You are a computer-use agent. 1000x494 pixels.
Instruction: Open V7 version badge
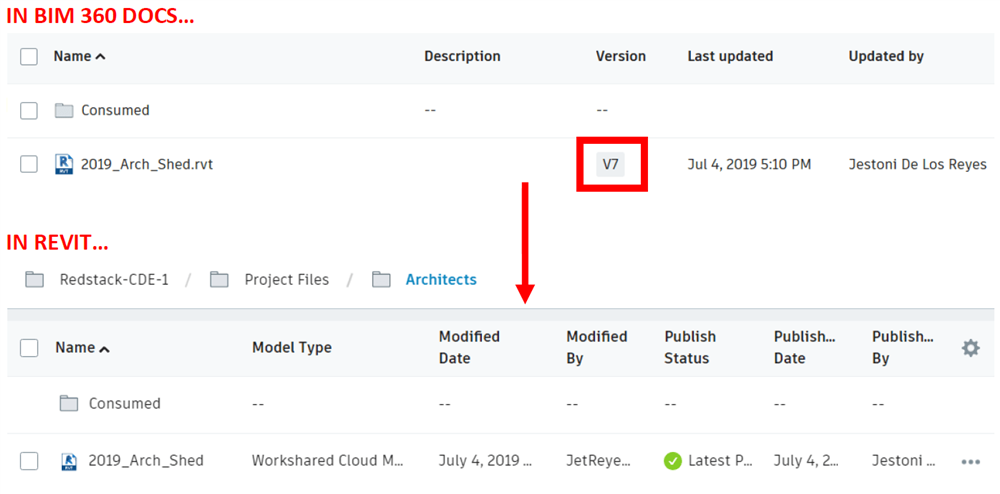click(x=610, y=164)
